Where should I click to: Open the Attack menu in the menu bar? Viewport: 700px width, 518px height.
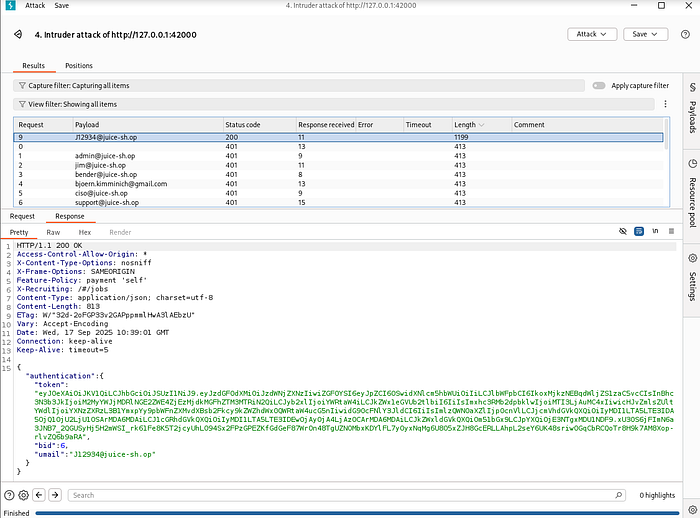tap(35, 5)
